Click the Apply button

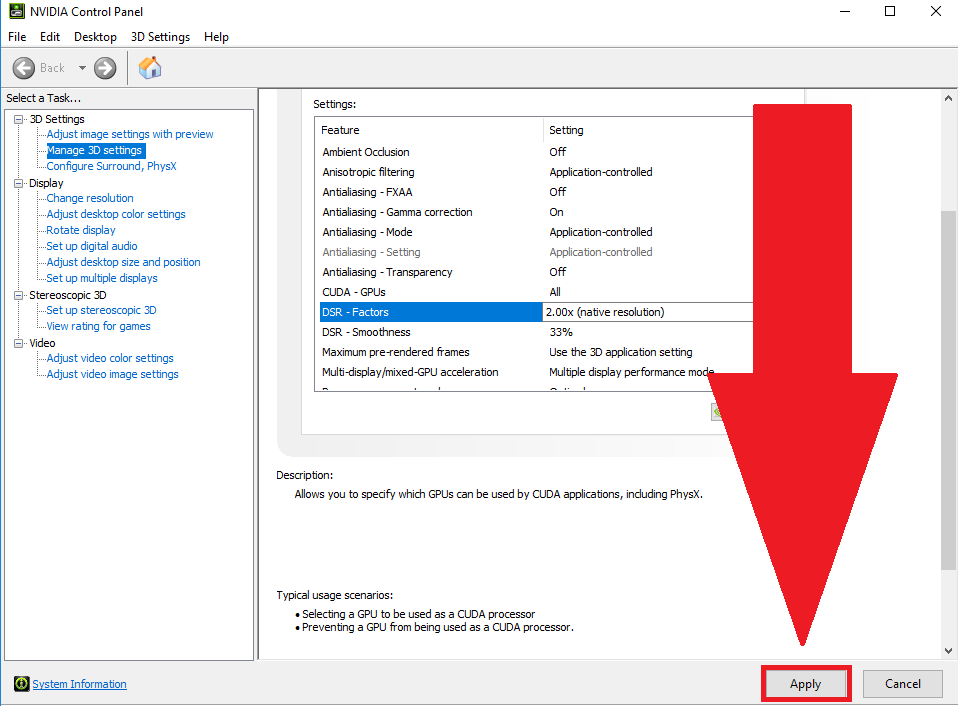806,684
